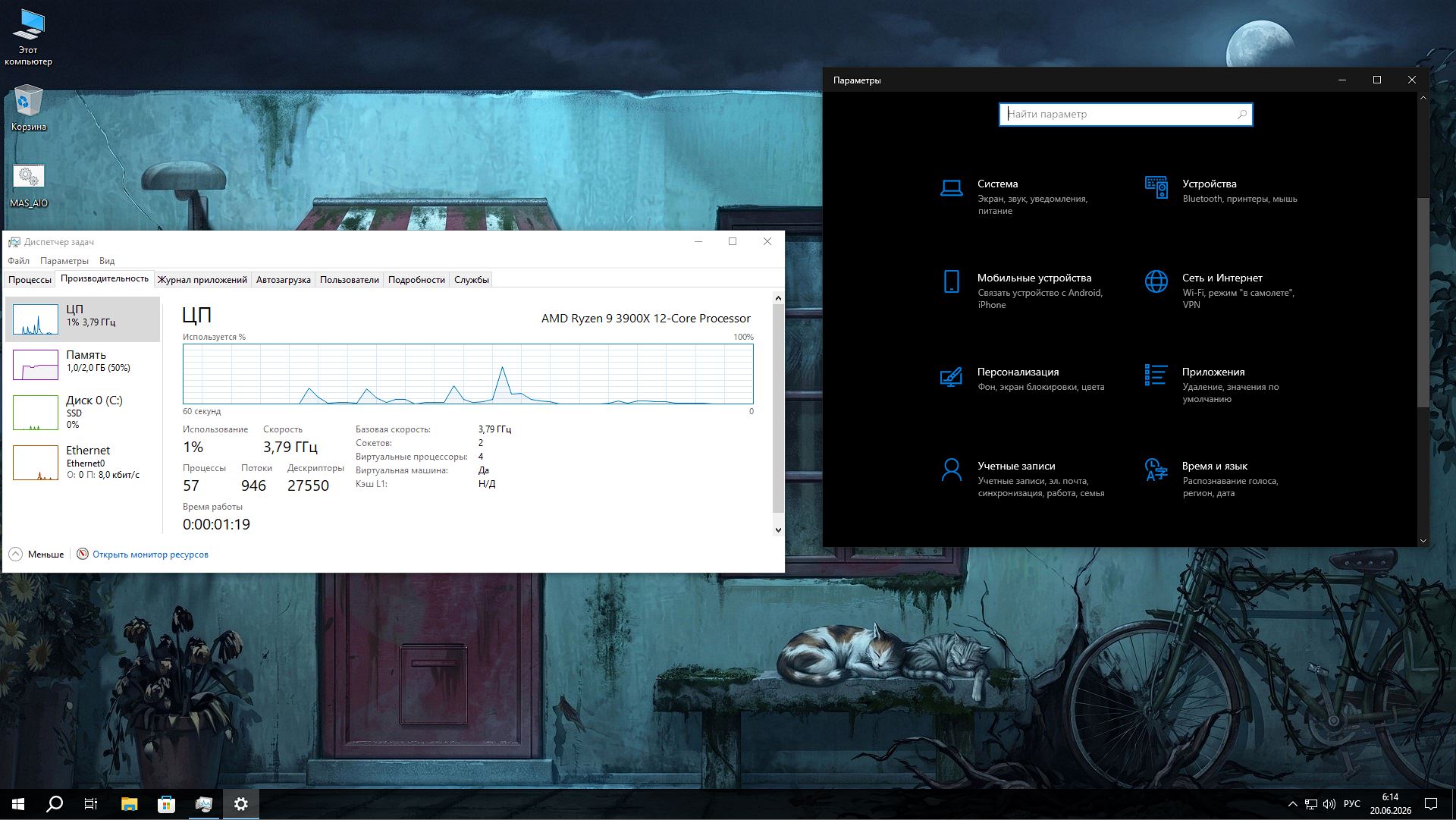Switch to the Автозагрузка tab

(284, 280)
